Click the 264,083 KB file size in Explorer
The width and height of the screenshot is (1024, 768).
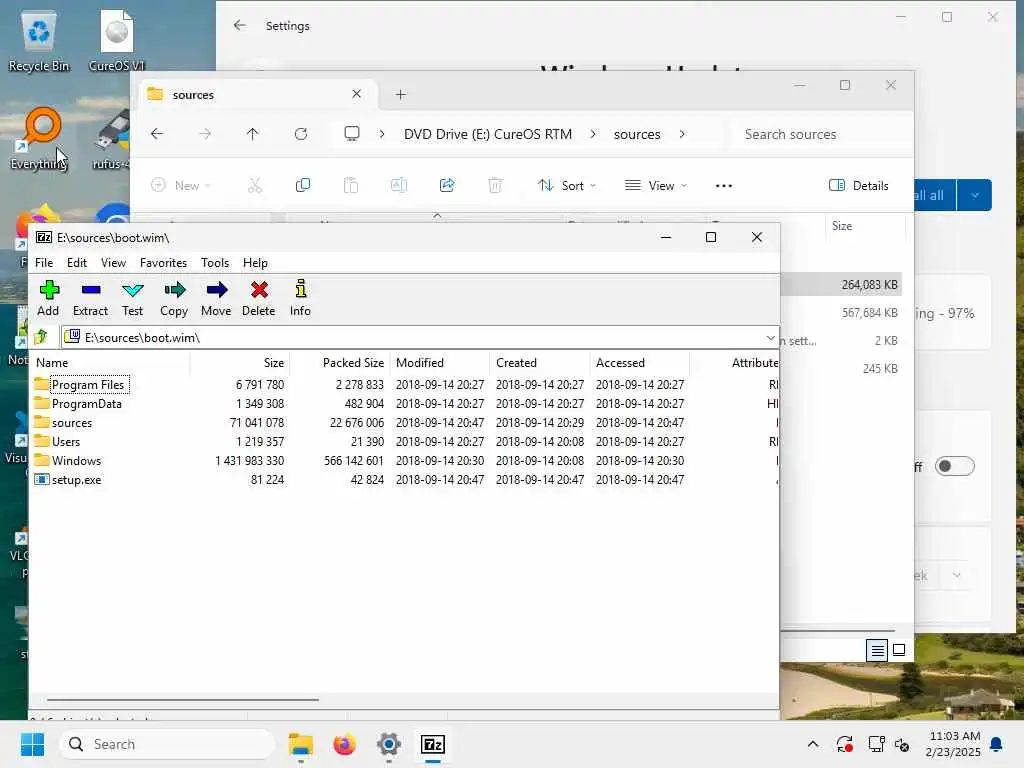[869, 285]
